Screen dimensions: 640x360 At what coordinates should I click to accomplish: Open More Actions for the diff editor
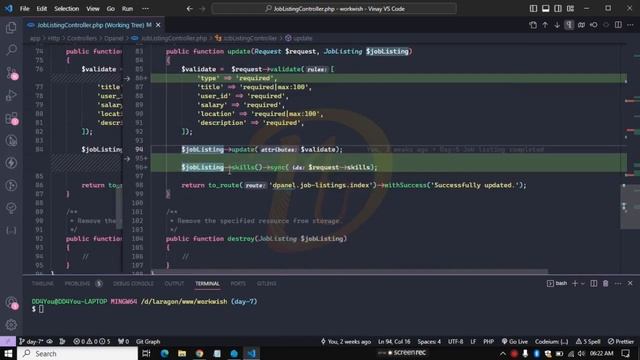point(630,25)
